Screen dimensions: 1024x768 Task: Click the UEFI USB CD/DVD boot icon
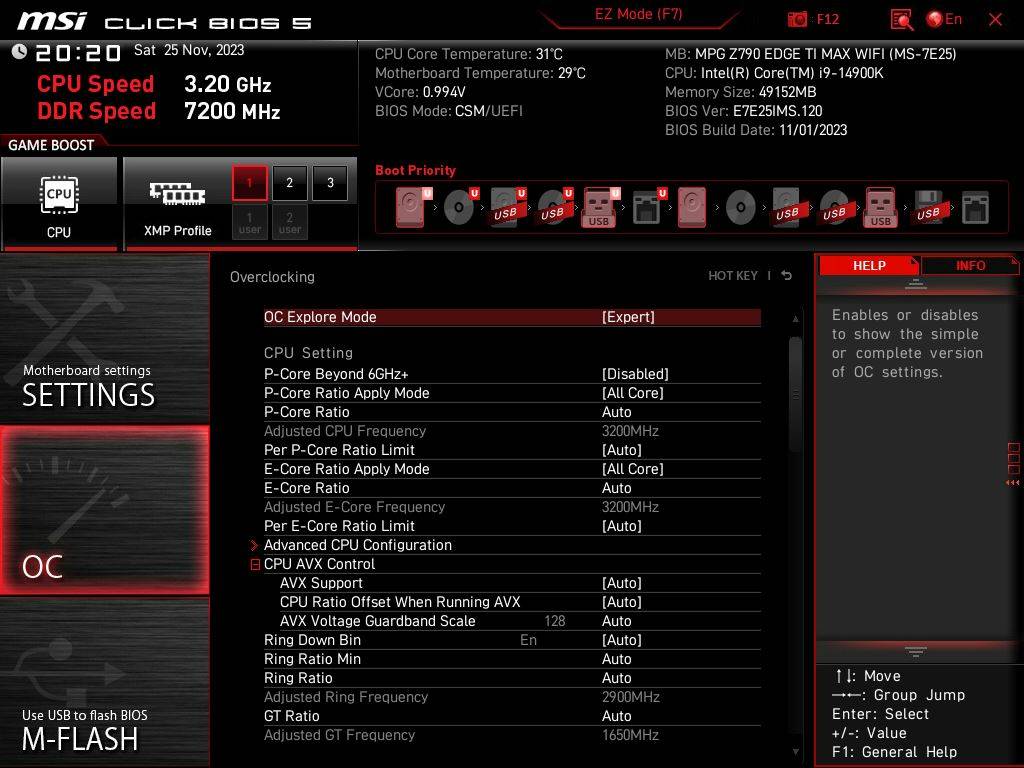(554, 207)
